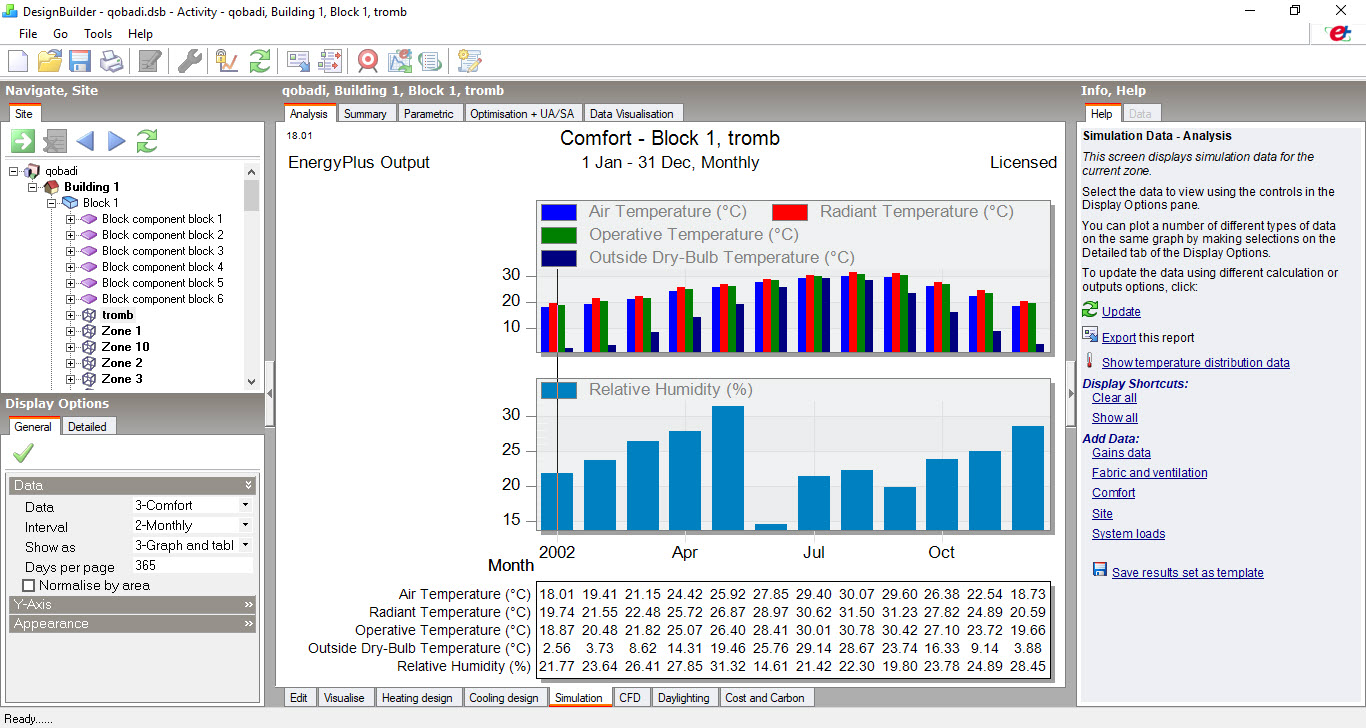Open the Data 3-Comfort dropdown

click(193, 506)
